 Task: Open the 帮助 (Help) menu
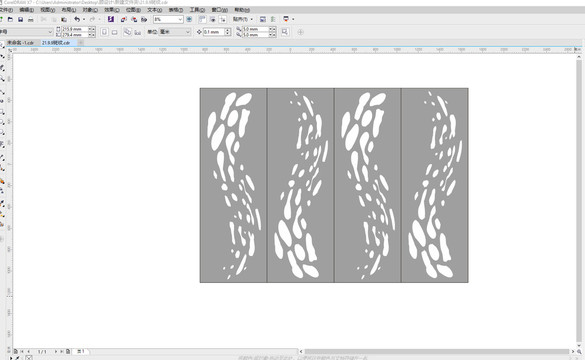(242, 10)
